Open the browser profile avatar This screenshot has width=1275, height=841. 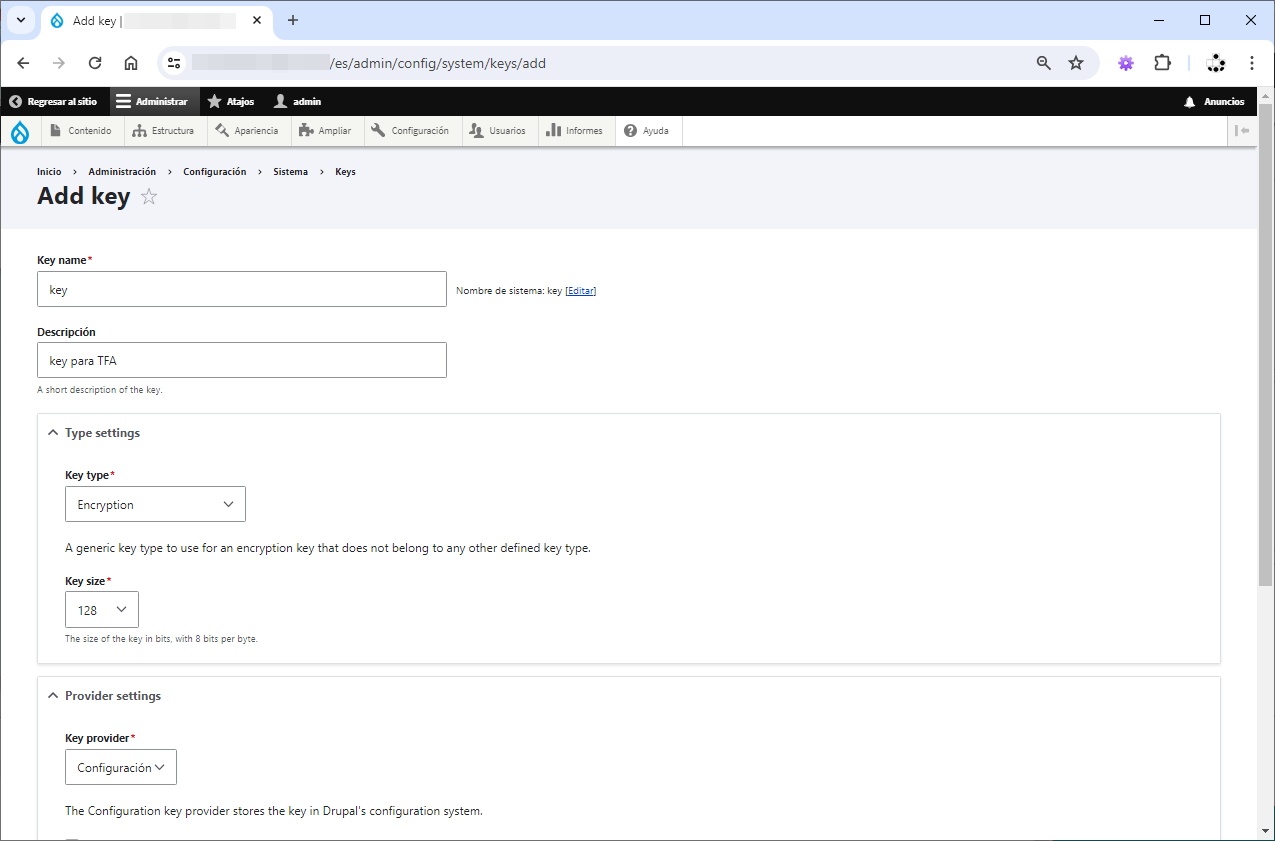coord(1215,63)
